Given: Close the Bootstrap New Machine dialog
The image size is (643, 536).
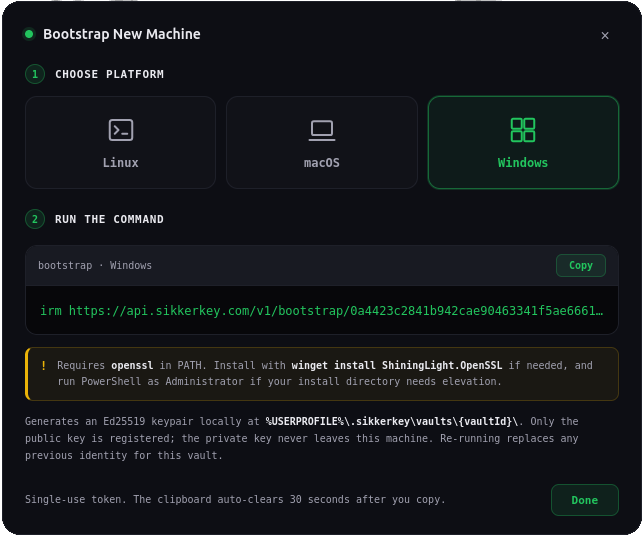Looking at the screenshot, I should point(605,36).
